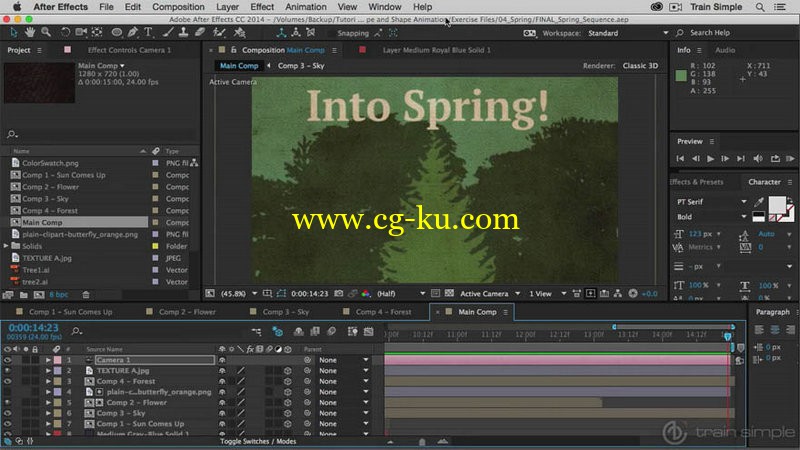
Task: Select the Ellipse shape tool
Action: pos(117,33)
